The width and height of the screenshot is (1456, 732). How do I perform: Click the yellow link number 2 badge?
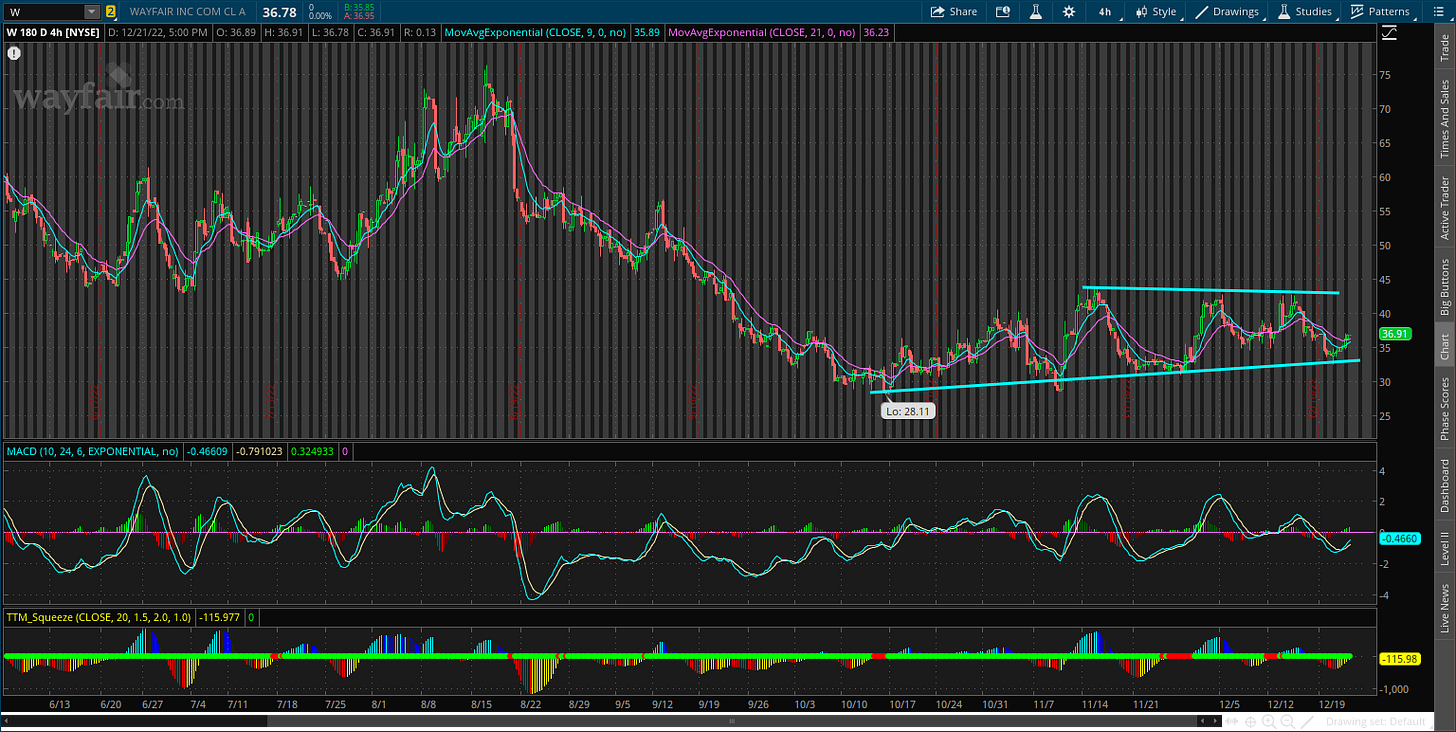point(110,12)
